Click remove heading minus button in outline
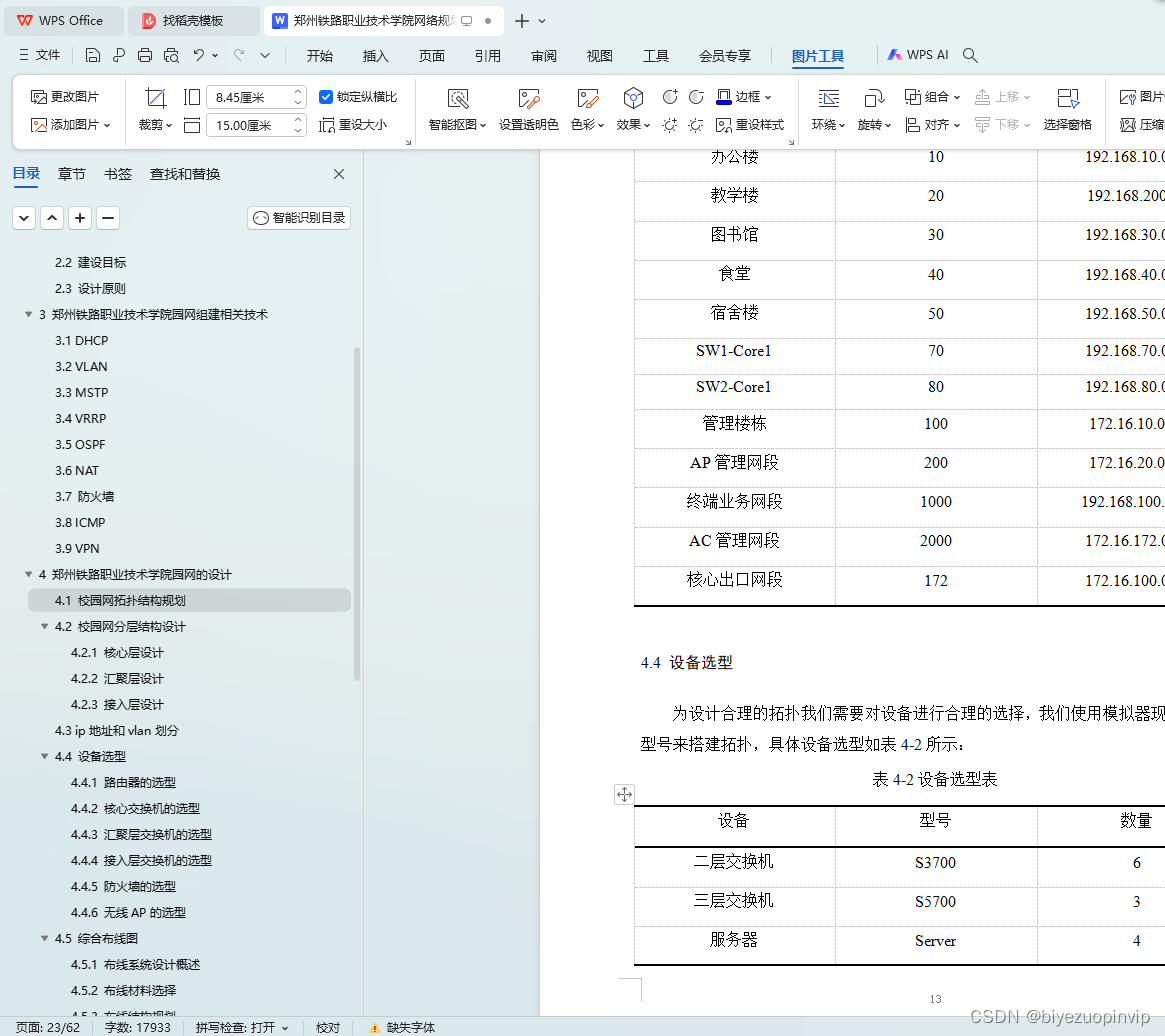Screen dimensions: 1165x1036 [x=108, y=218]
